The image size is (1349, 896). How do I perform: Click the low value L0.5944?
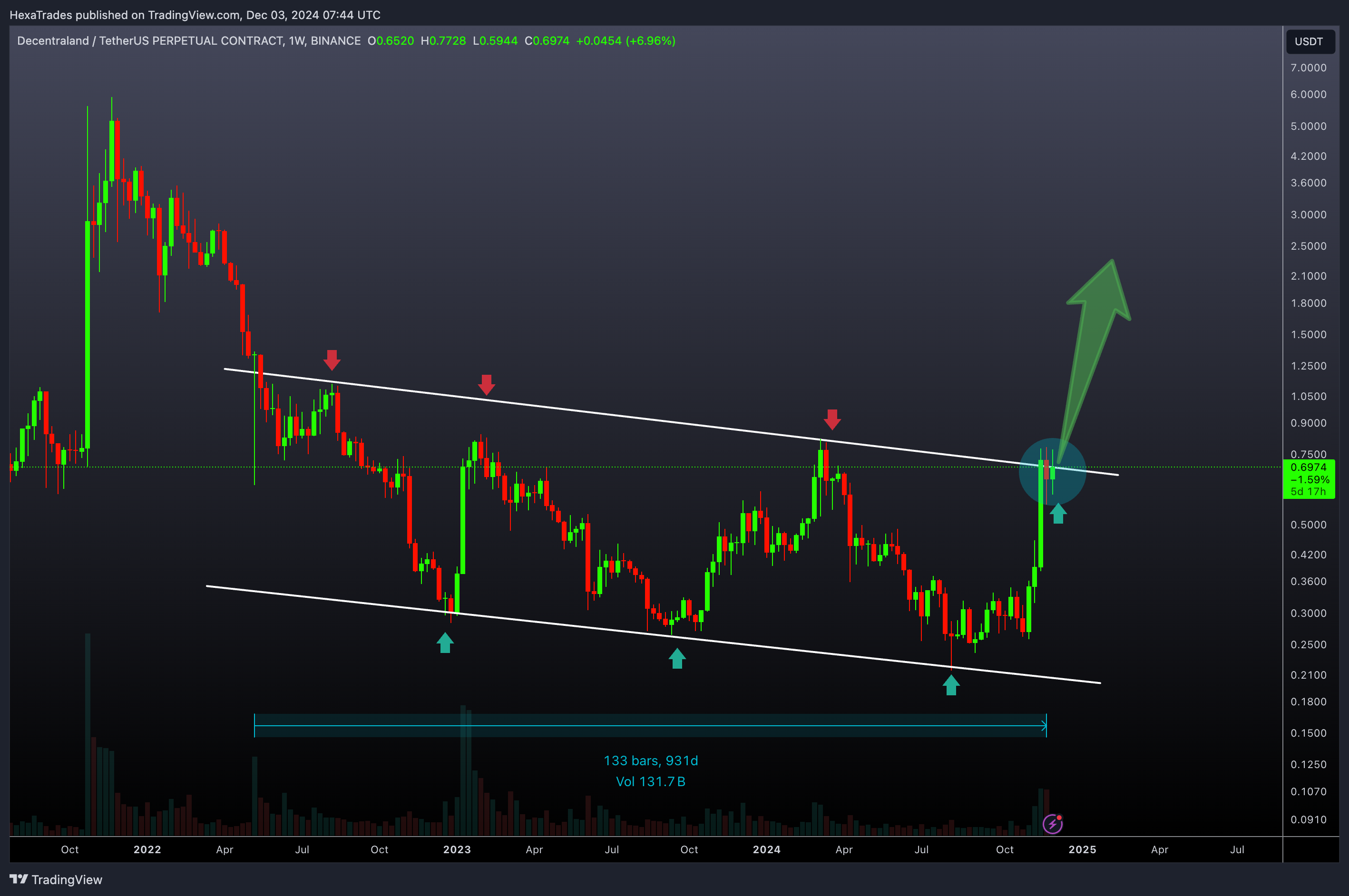[x=495, y=41]
